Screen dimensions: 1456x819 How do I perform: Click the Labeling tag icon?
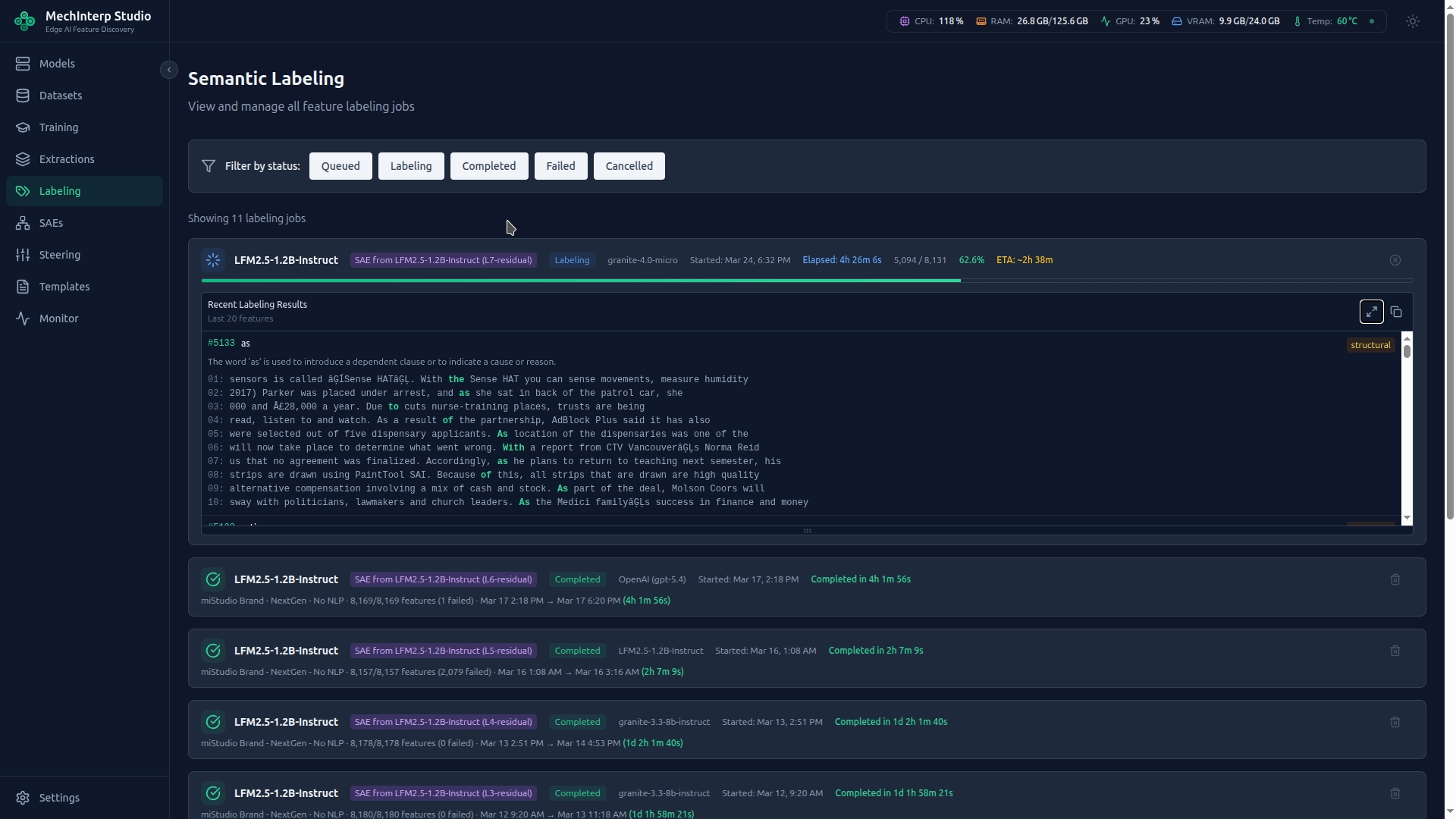pyautogui.click(x=23, y=191)
